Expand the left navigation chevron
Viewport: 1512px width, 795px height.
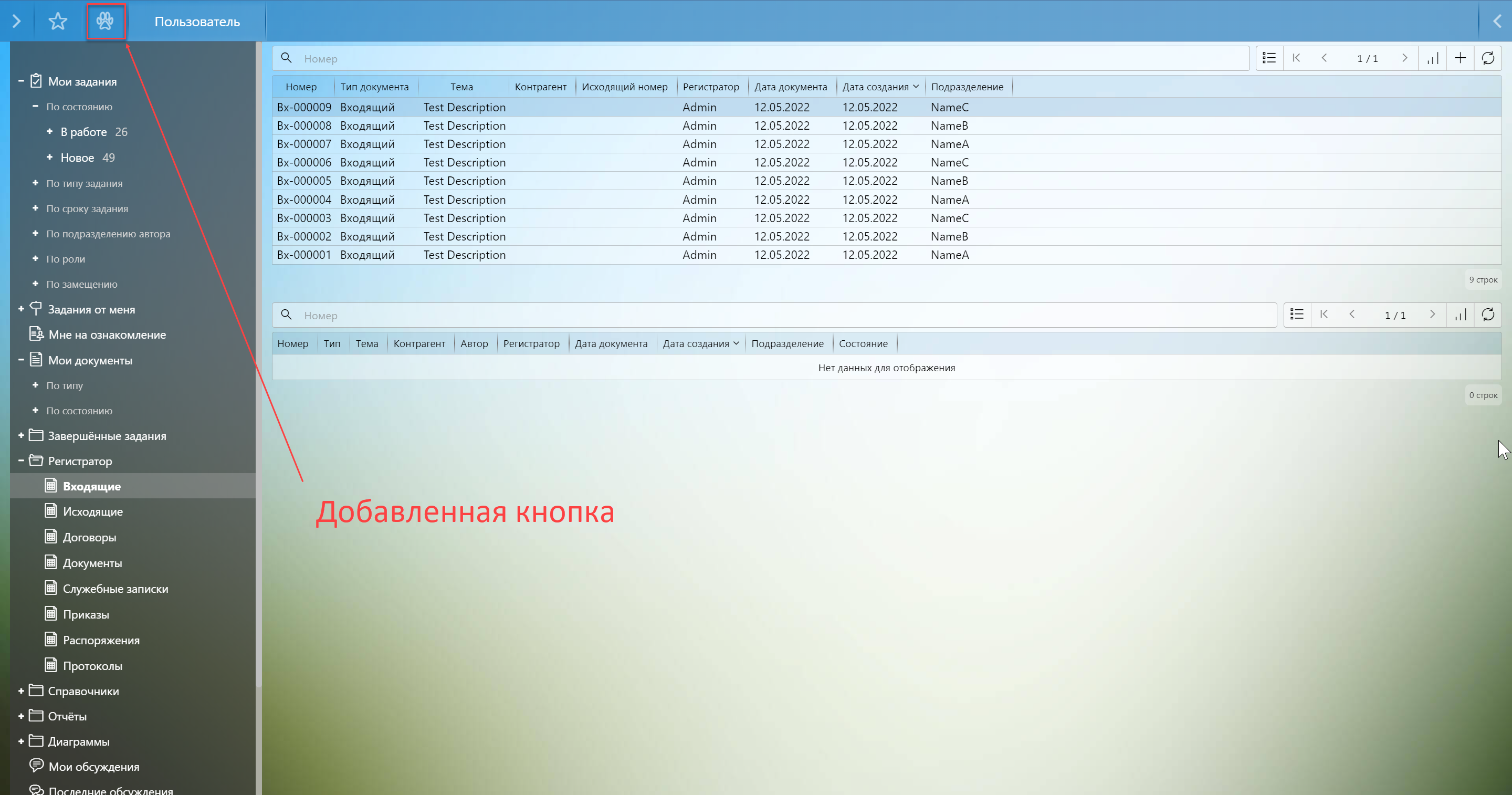tap(16, 22)
